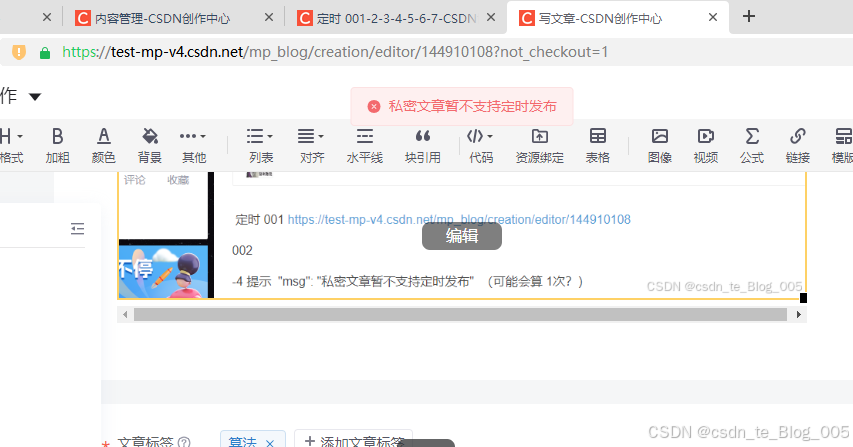Select the 背景 background fill tool
Screen dimensions: 853x447
point(150,145)
